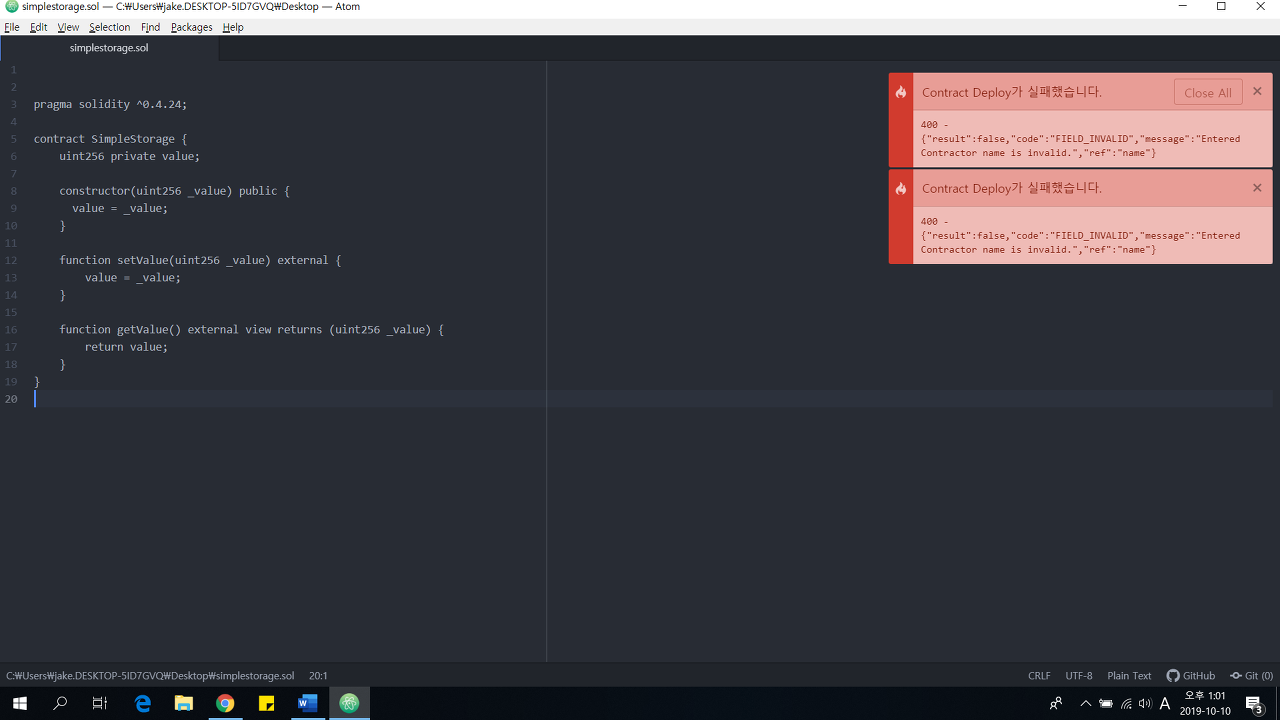Open the Find menu
The width and height of the screenshot is (1280, 720).
[150, 27]
